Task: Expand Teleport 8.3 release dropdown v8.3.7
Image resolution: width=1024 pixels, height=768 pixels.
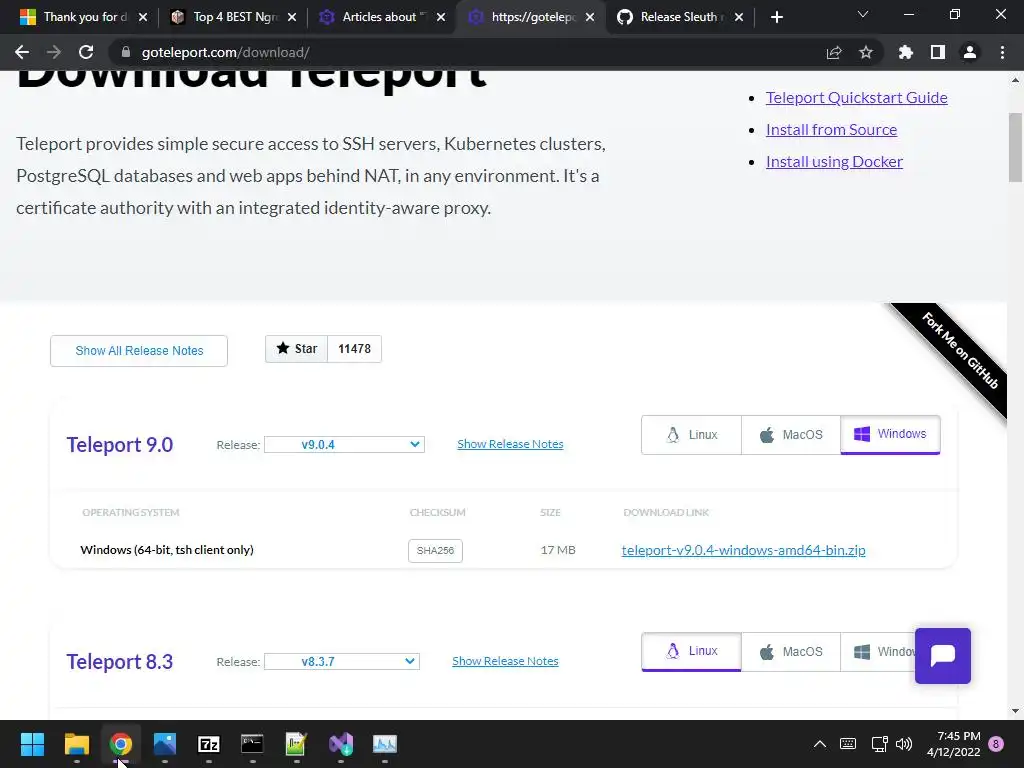Action: 342,662
